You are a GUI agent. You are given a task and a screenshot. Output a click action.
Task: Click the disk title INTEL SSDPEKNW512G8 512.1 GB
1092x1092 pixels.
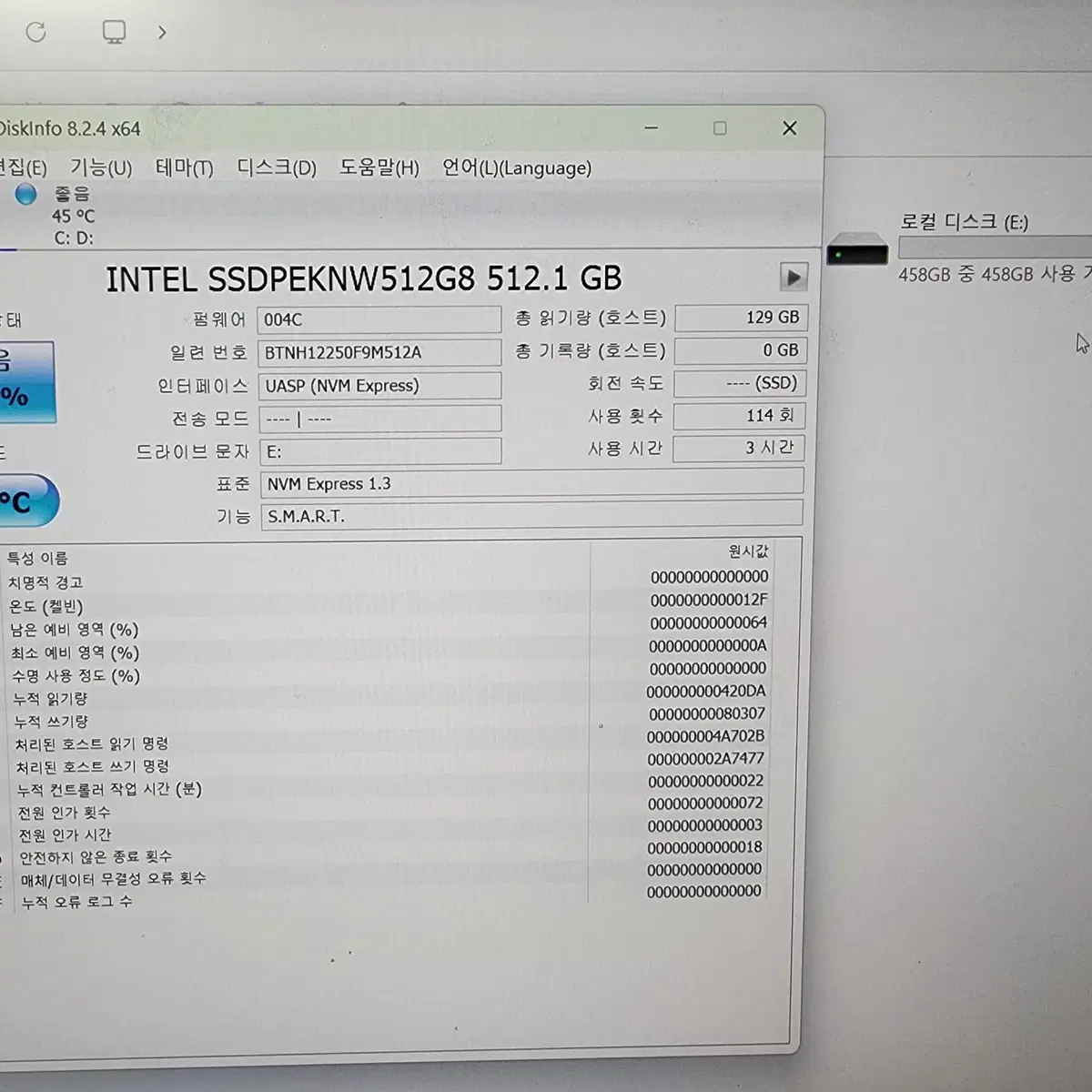[x=364, y=278]
